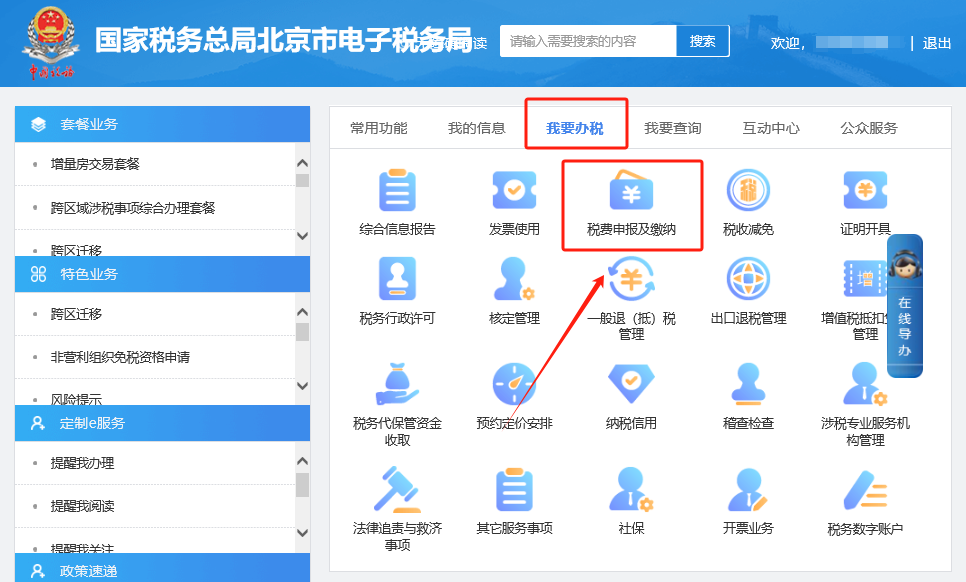Screen dimensions: 966x582
Task: Click 出口退税管理 icon
Action: 748,280
